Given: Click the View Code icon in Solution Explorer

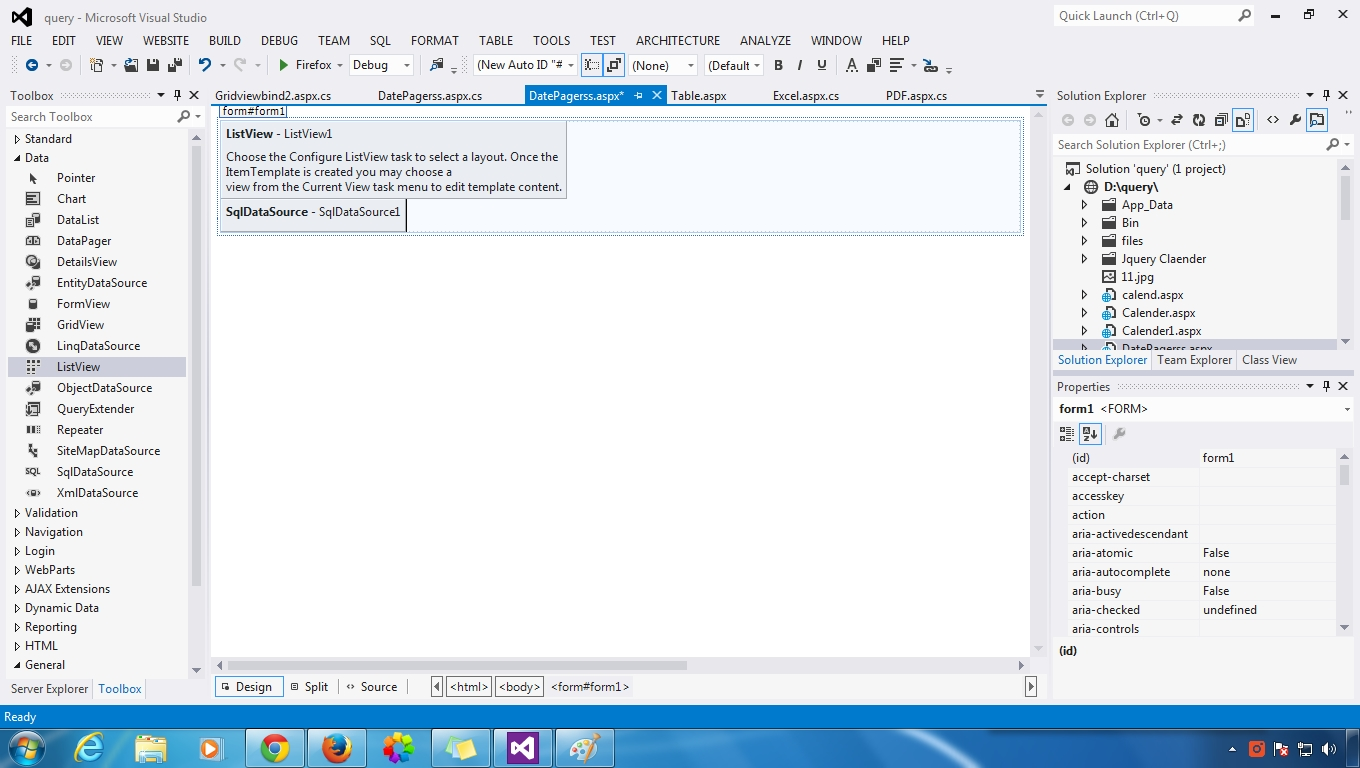Looking at the screenshot, I should pyautogui.click(x=1273, y=120).
